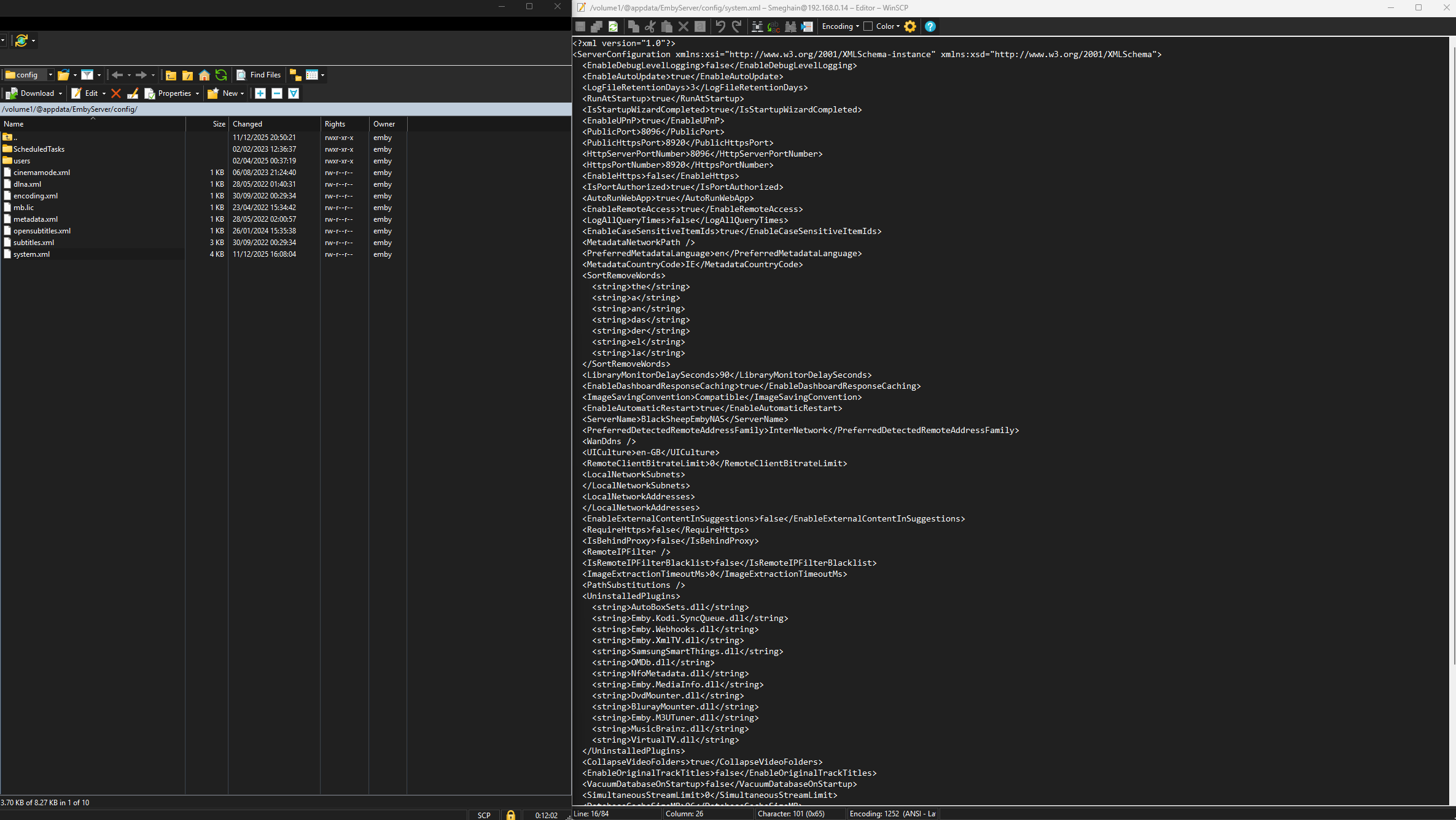Viewport: 1456px width, 820px height.
Task: Click the editor Help question mark icon
Action: (930, 26)
